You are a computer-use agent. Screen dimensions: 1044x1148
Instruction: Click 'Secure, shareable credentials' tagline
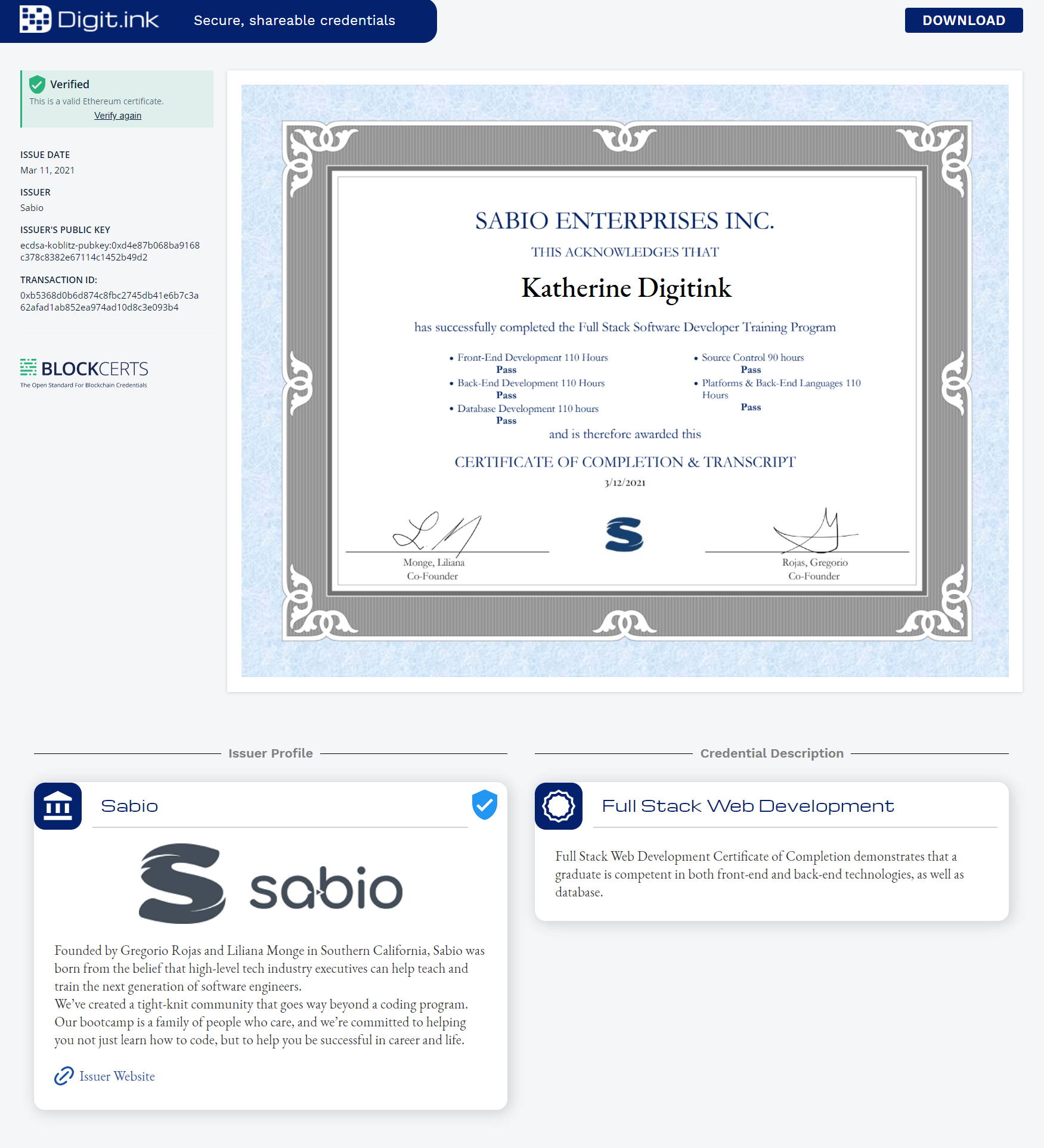click(x=295, y=20)
